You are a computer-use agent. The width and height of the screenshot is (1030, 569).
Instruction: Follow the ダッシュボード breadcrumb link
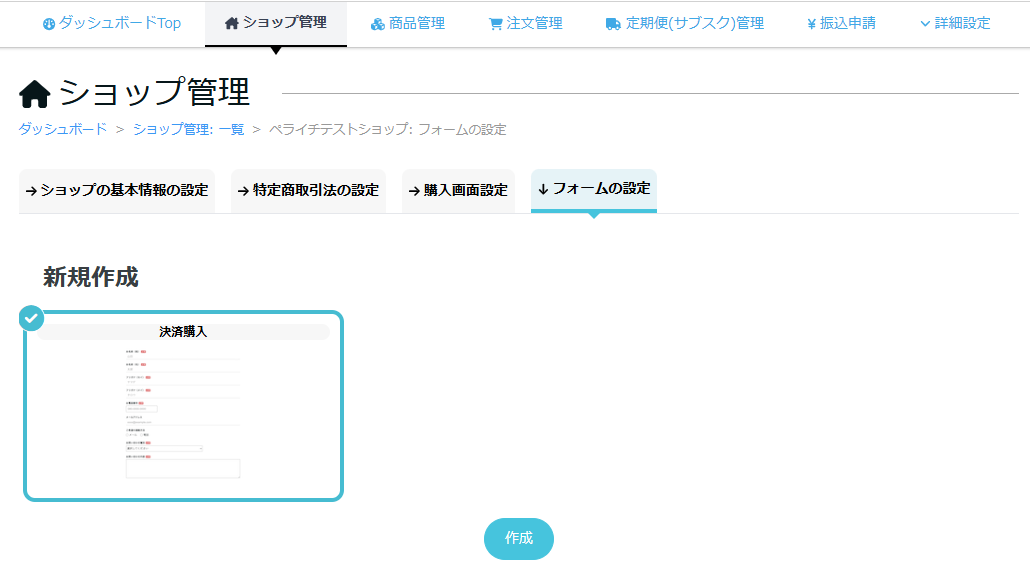click(x=62, y=129)
